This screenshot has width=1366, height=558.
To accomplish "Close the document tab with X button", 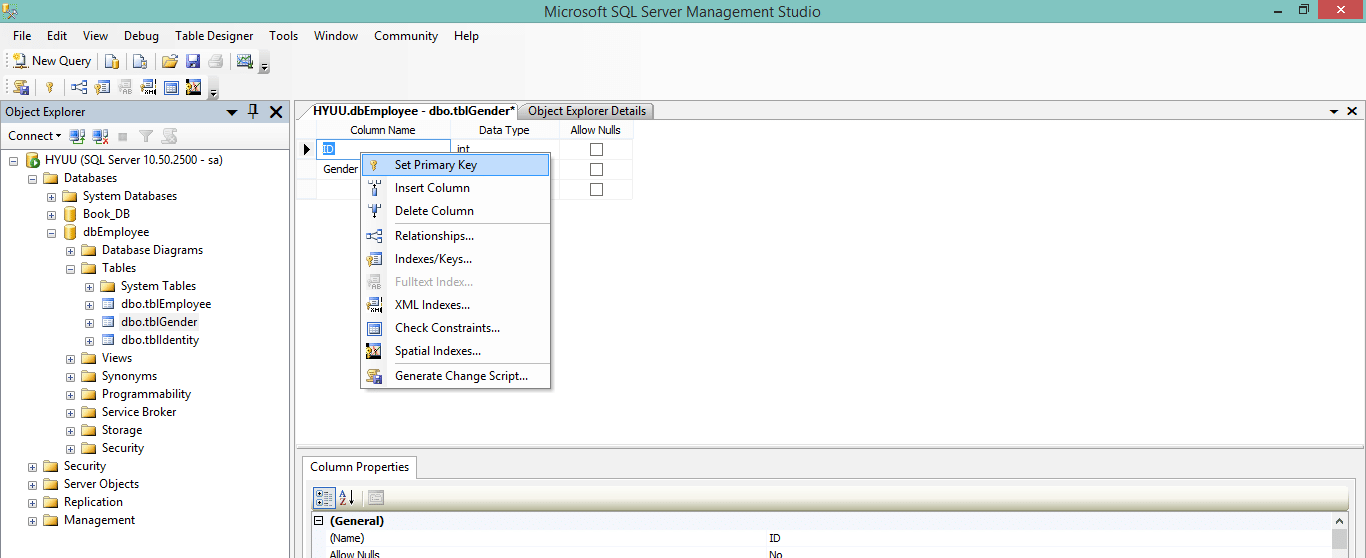I will [x=1352, y=112].
